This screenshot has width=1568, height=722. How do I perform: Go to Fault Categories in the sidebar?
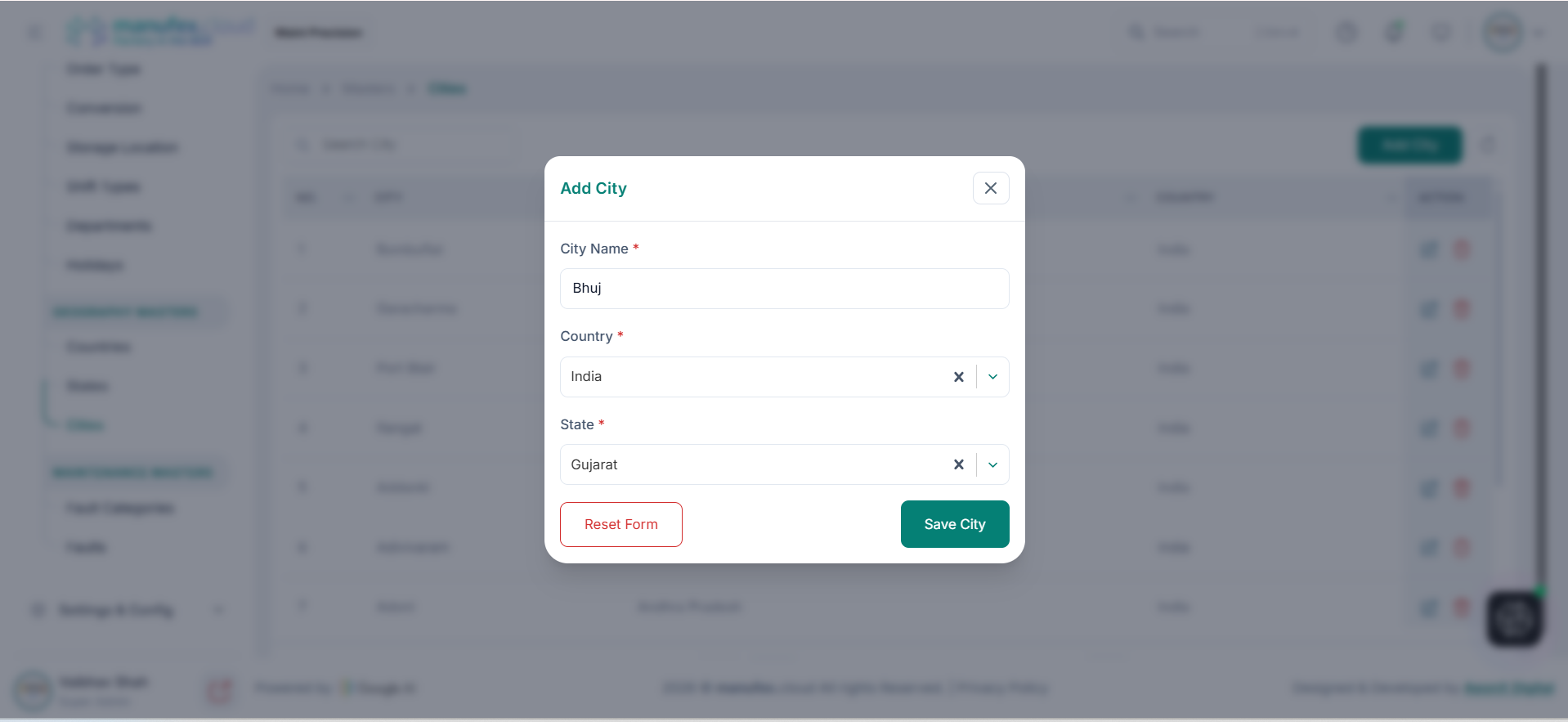point(119,509)
